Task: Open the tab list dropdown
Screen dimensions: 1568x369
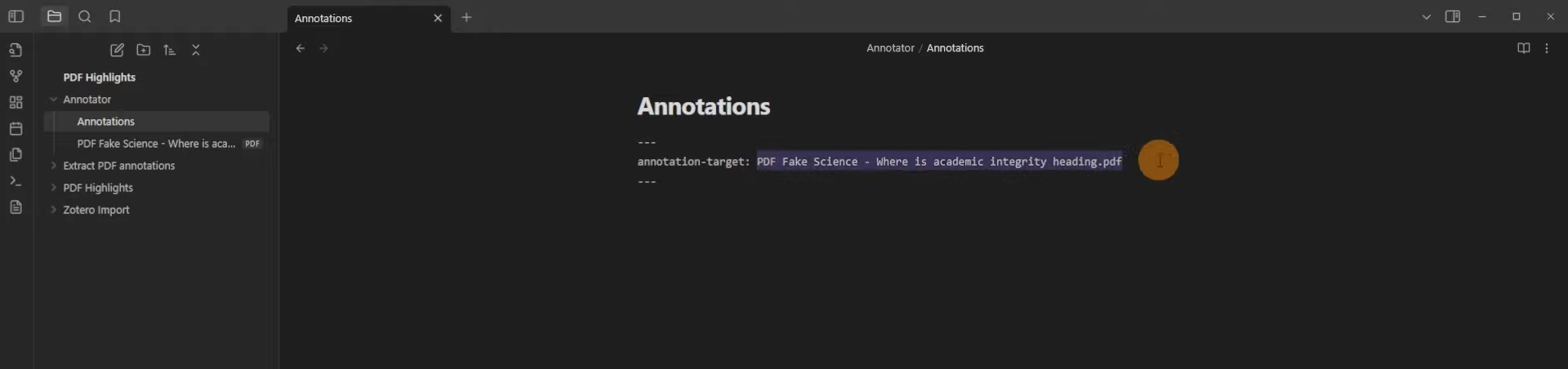Action: click(1426, 16)
